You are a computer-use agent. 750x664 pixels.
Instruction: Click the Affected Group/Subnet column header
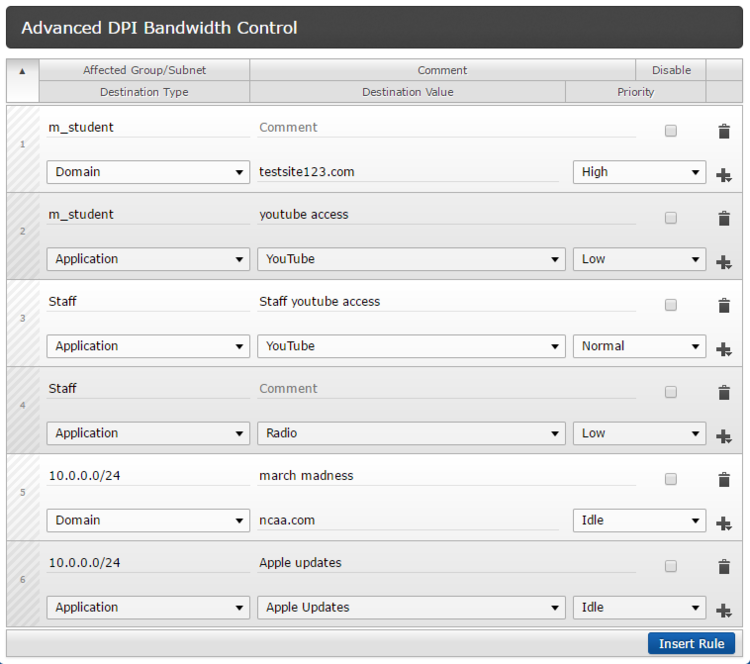[x=144, y=70]
